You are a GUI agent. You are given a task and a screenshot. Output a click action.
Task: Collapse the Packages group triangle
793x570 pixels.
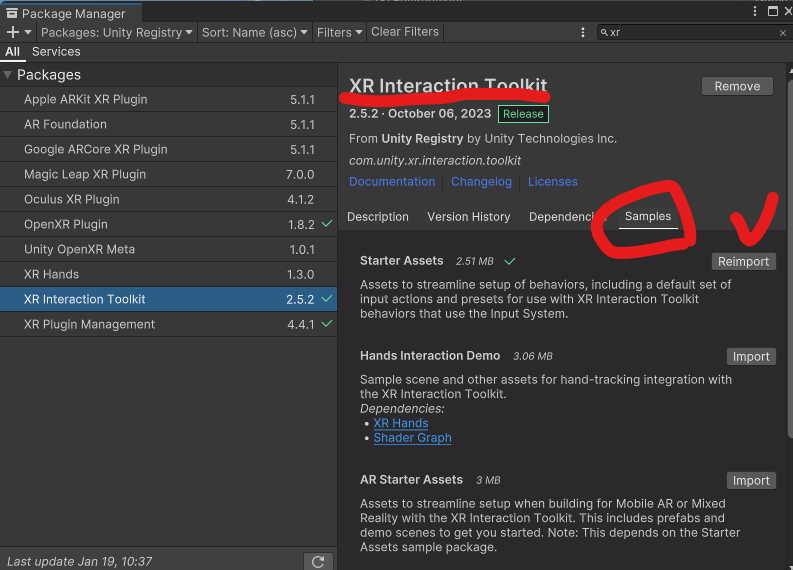8,75
